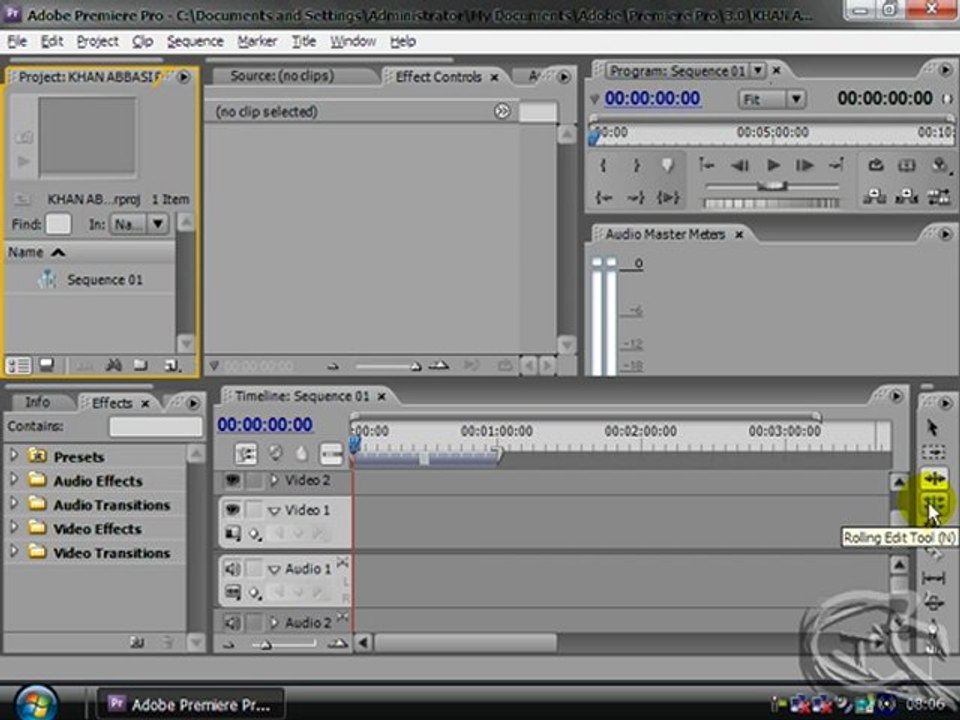Switch Project panel to Icon view
Viewport: 960px width, 720px height.
tap(47, 366)
